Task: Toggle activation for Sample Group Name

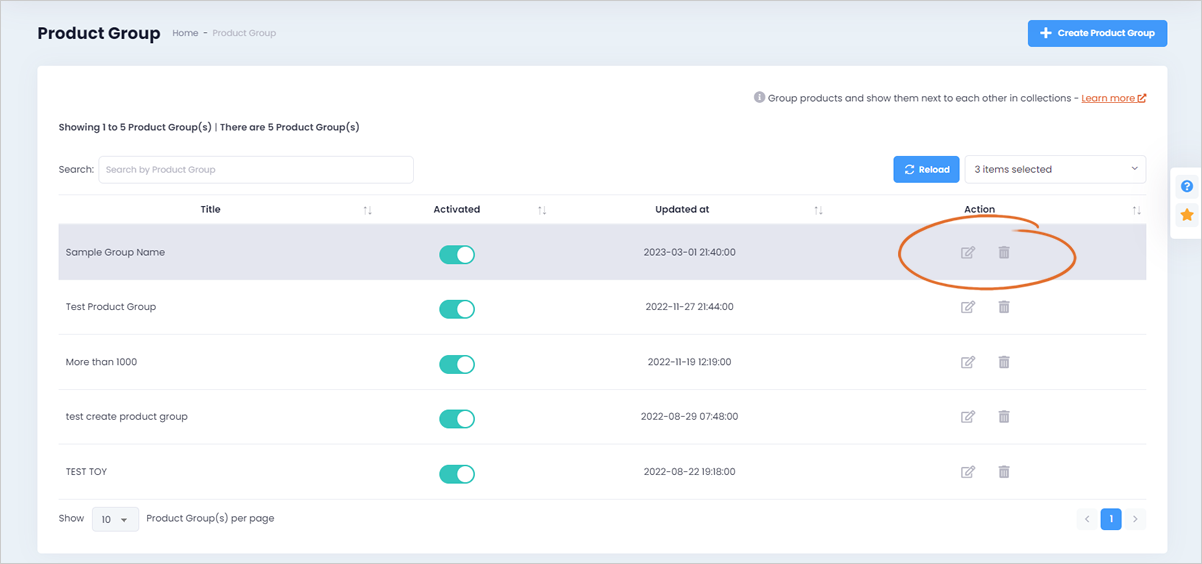Action: (x=457, y=254)
